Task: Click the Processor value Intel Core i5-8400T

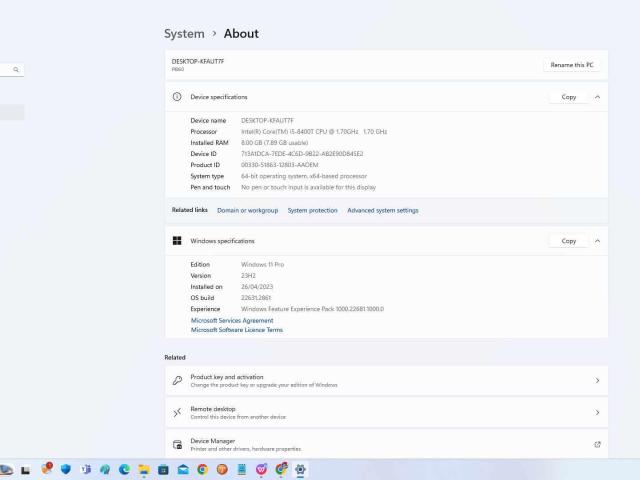Action: [314, 131]
